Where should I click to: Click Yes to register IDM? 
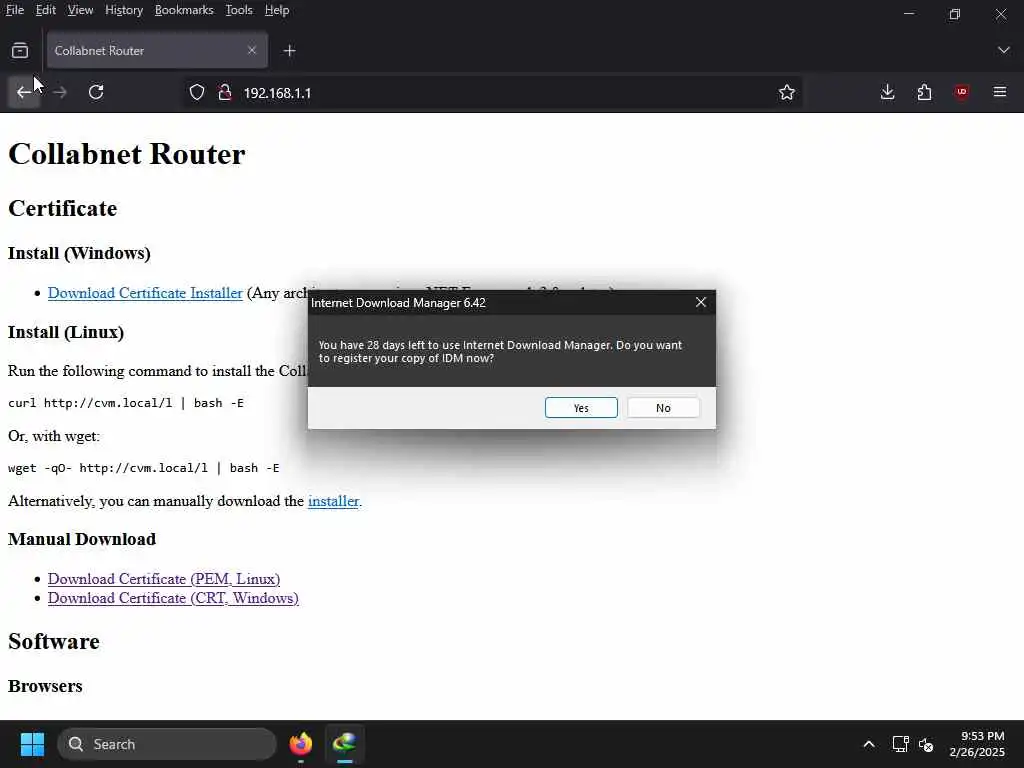tap(581, 408)
